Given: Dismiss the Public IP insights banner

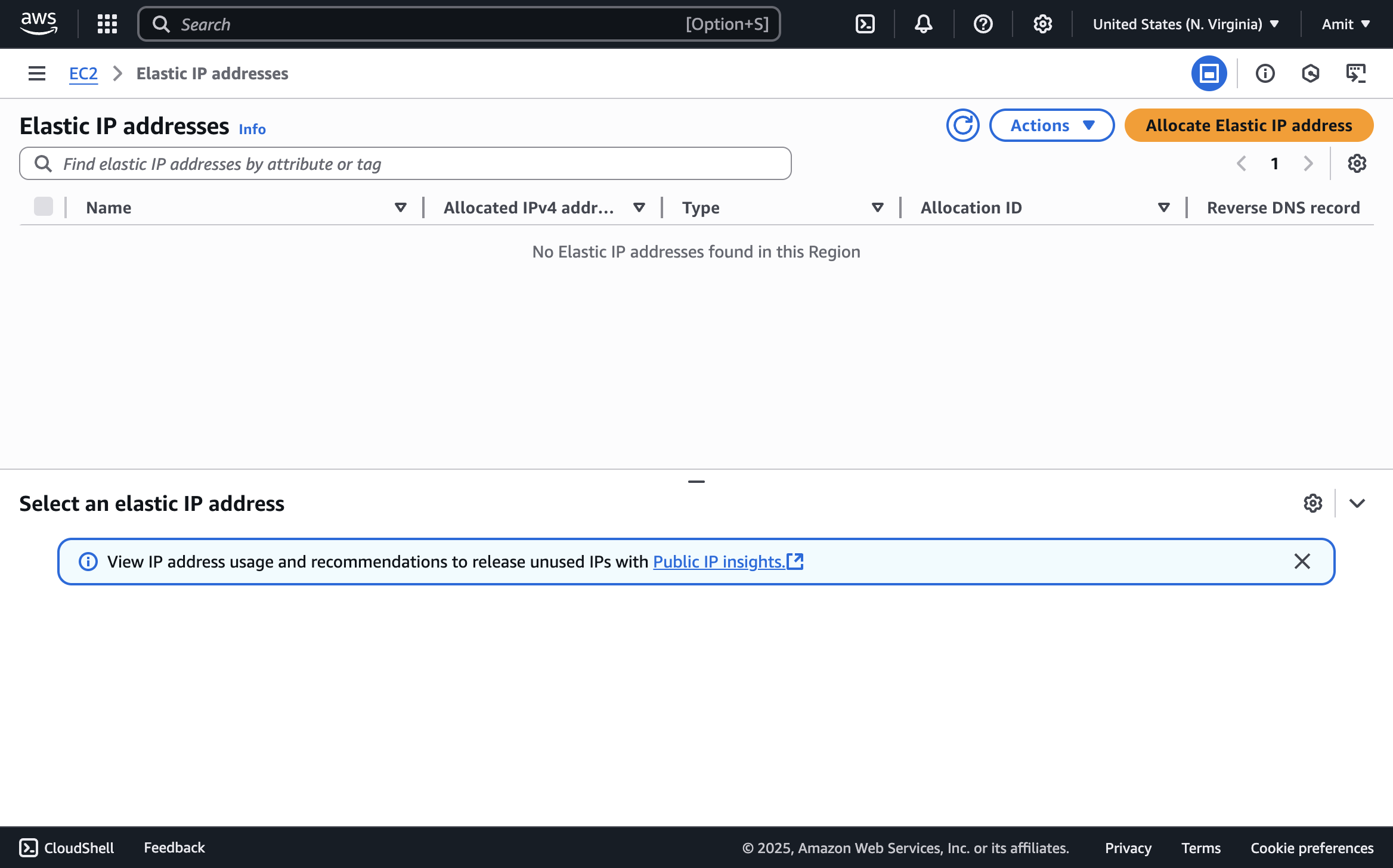Looking at the screenshot, I should 1302,561.
